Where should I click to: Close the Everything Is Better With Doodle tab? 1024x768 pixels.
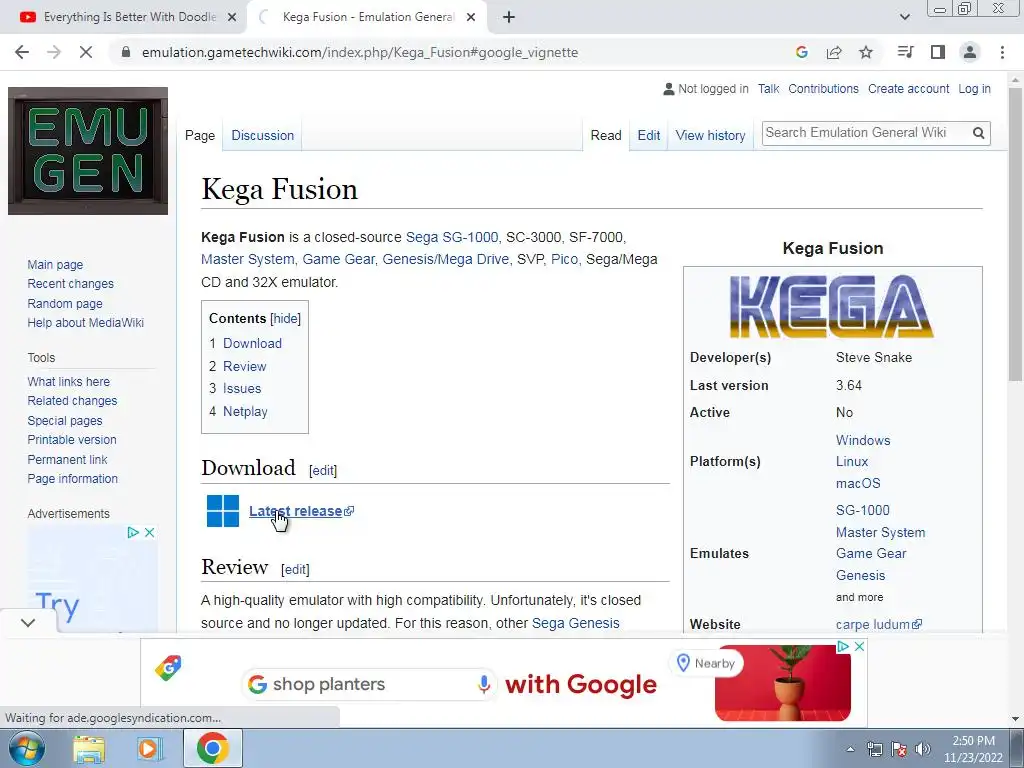(x=232, y=18)
